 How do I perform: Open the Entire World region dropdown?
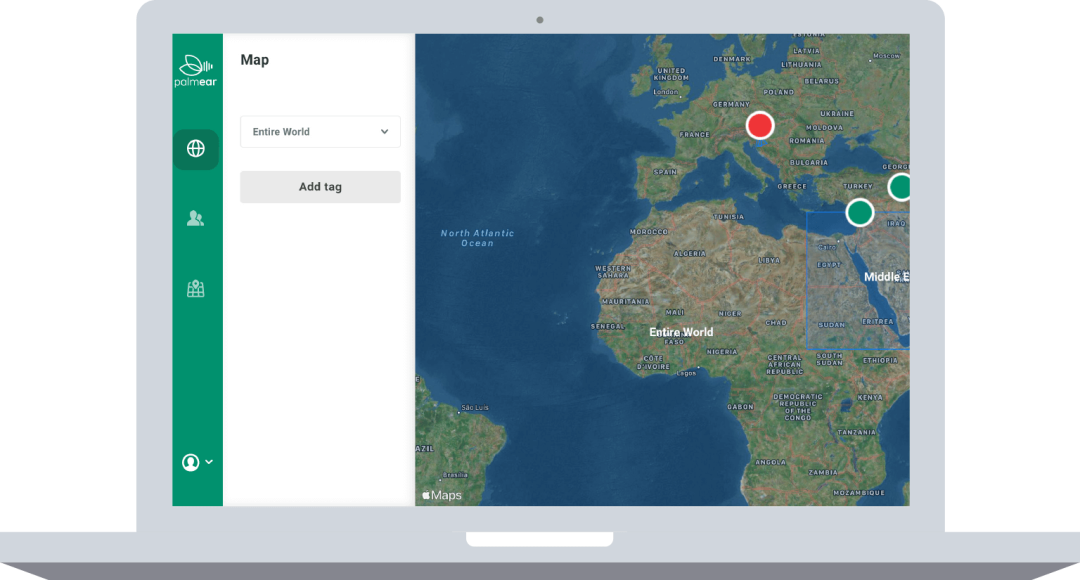click(320, 132)
